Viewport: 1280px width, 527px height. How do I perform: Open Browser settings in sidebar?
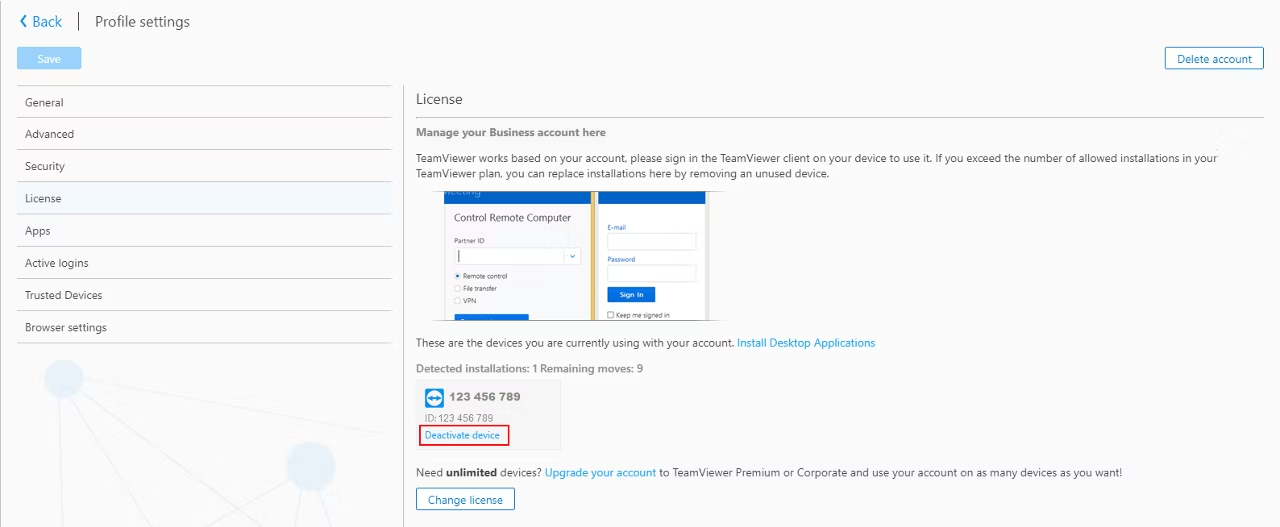[x=204, y=327]
